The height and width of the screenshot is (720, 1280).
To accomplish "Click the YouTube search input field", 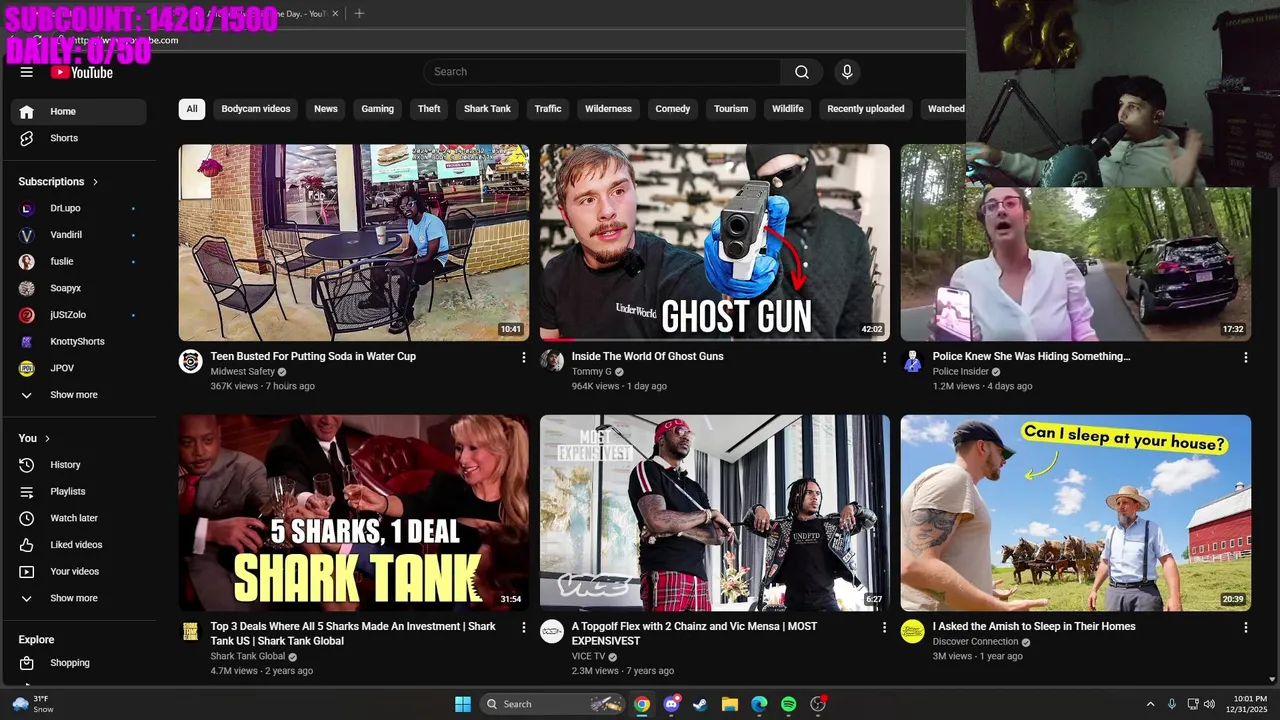I will pos(602,72).
